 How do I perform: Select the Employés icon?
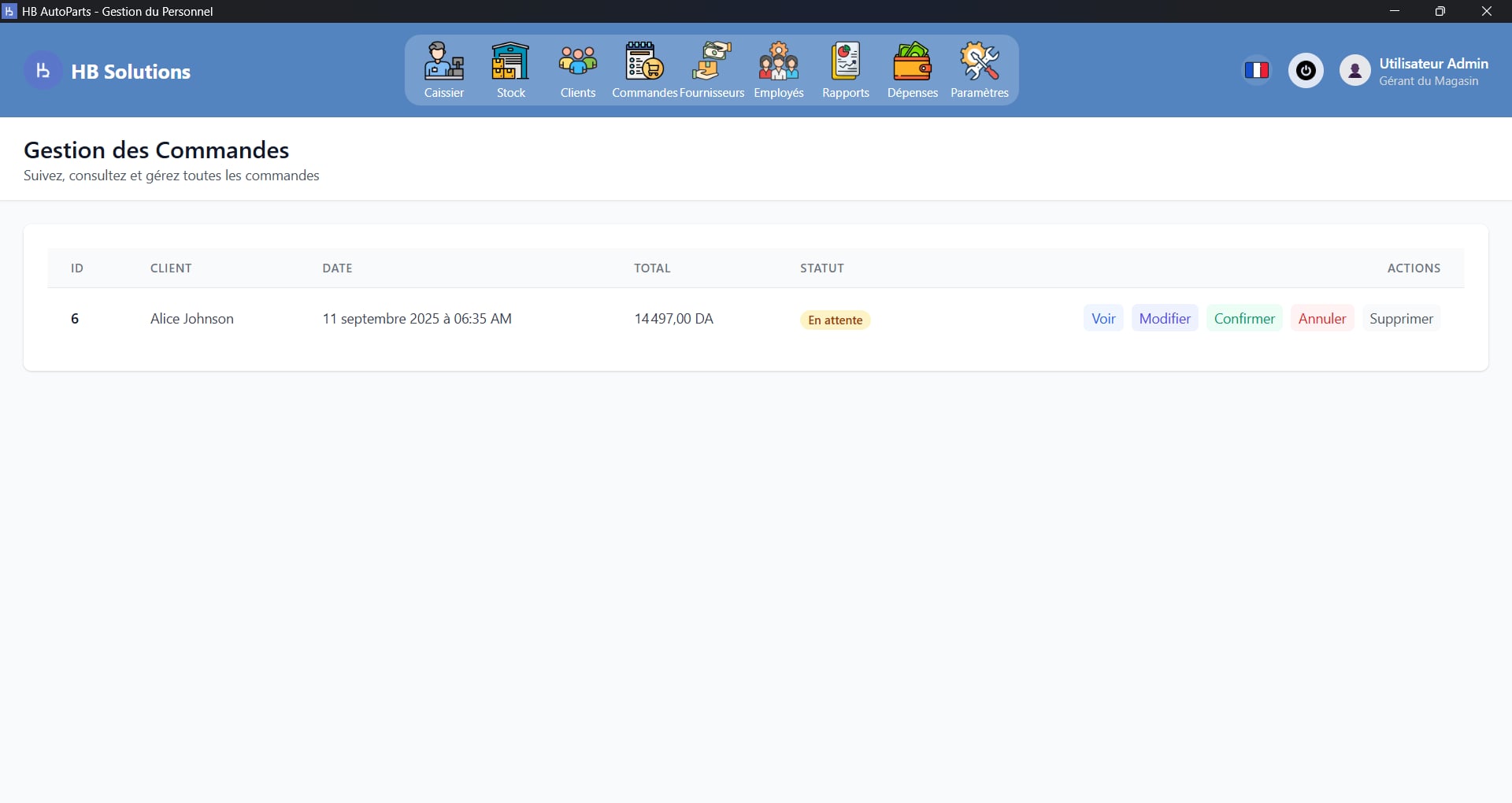(x=778, y=70)
